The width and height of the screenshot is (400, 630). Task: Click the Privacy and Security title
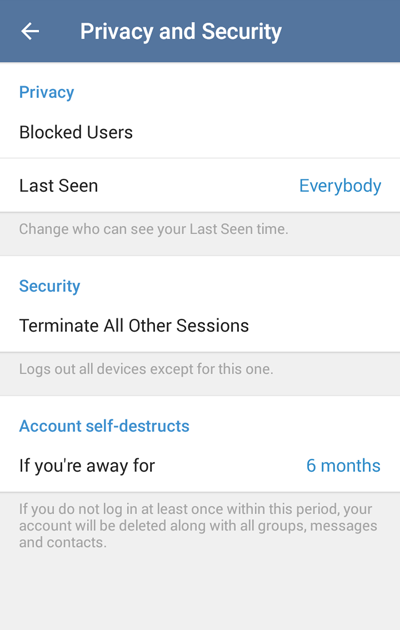181,31
